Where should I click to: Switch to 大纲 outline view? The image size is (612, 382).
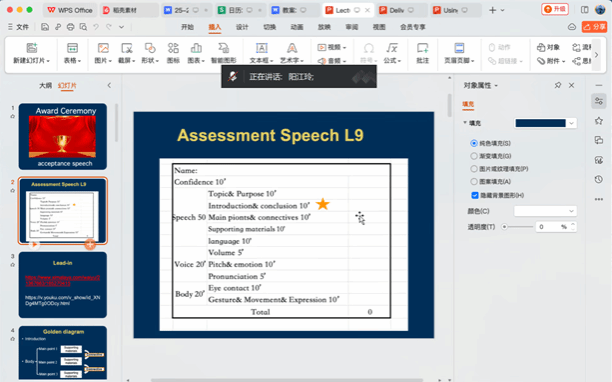pyautogui.click(x=45, y=85)
